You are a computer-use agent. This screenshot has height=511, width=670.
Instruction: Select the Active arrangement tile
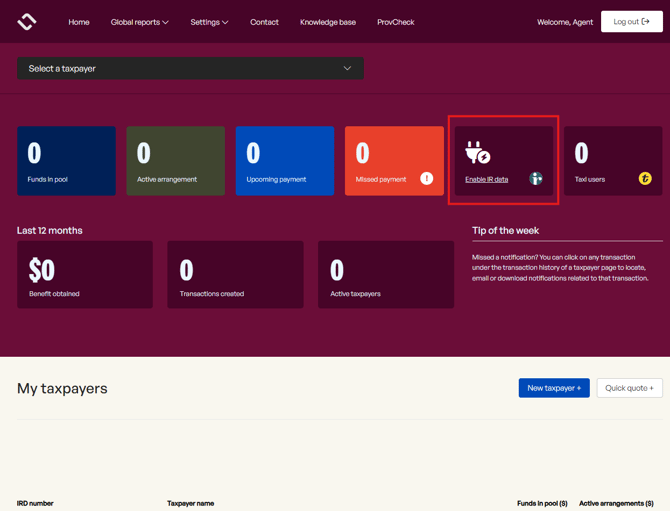(175, 160)
